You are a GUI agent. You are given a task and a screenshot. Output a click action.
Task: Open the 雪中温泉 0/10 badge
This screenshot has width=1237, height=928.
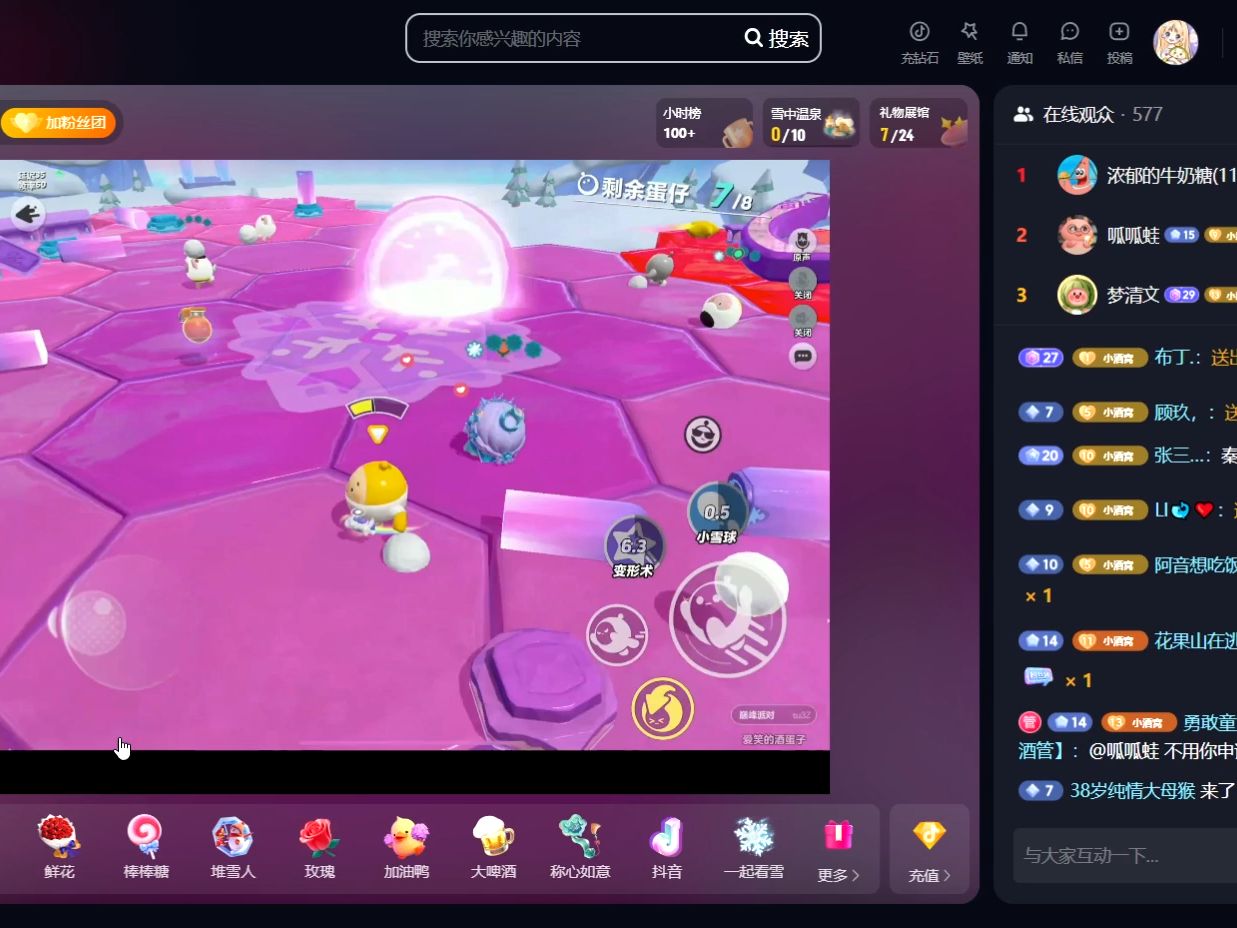pyautogui.click(x=811, y=123)
